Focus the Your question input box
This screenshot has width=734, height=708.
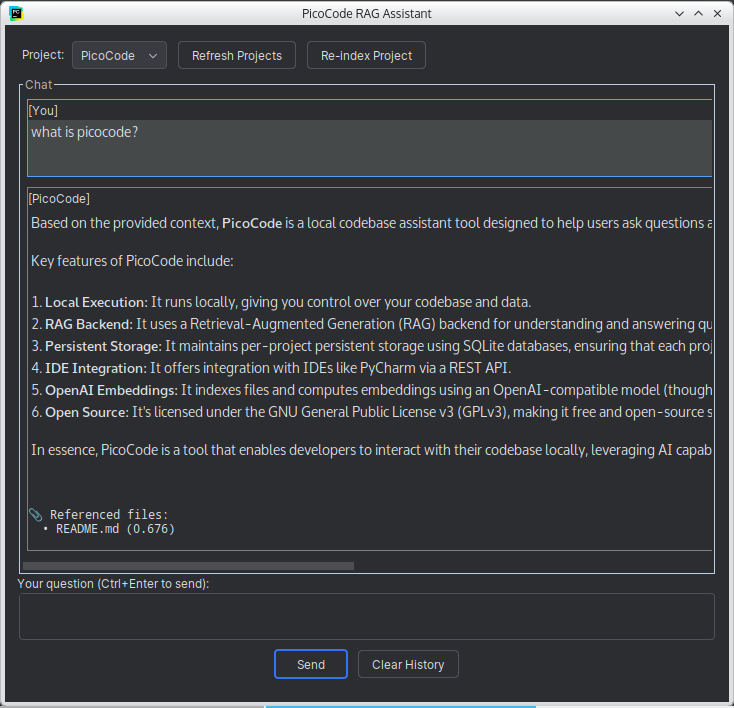click(x=366, y=616)
